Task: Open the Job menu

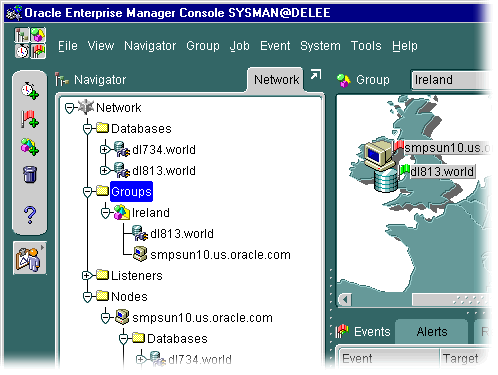Action: [x=239, y=46]
